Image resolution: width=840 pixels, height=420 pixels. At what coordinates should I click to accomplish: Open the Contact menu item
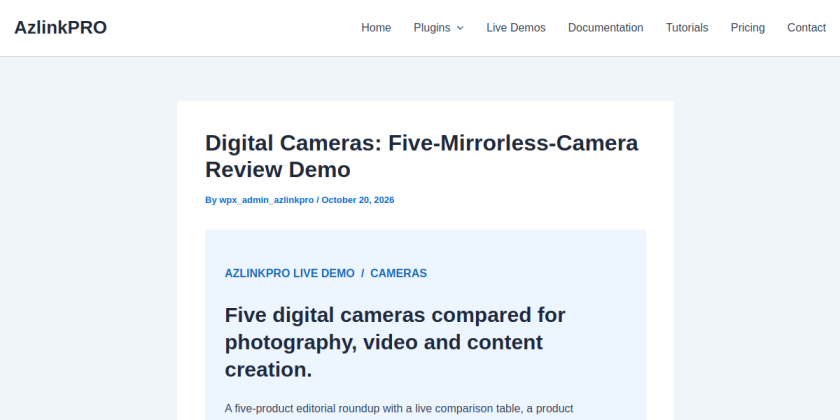click(x=806, y=28)
